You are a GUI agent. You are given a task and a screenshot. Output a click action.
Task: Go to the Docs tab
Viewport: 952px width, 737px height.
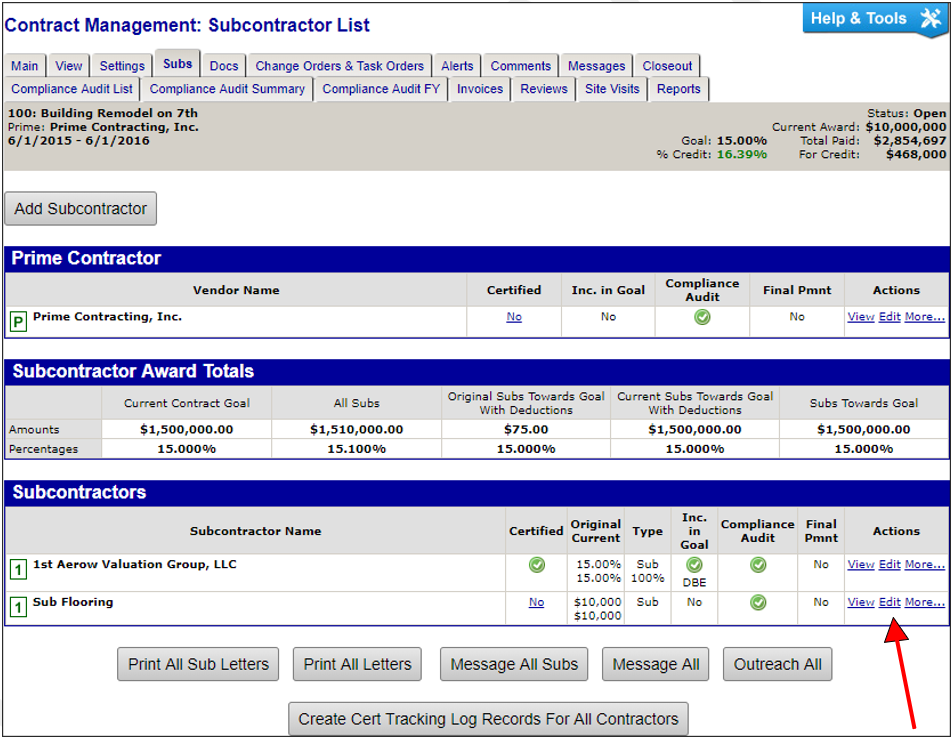[x=224, y=66]
